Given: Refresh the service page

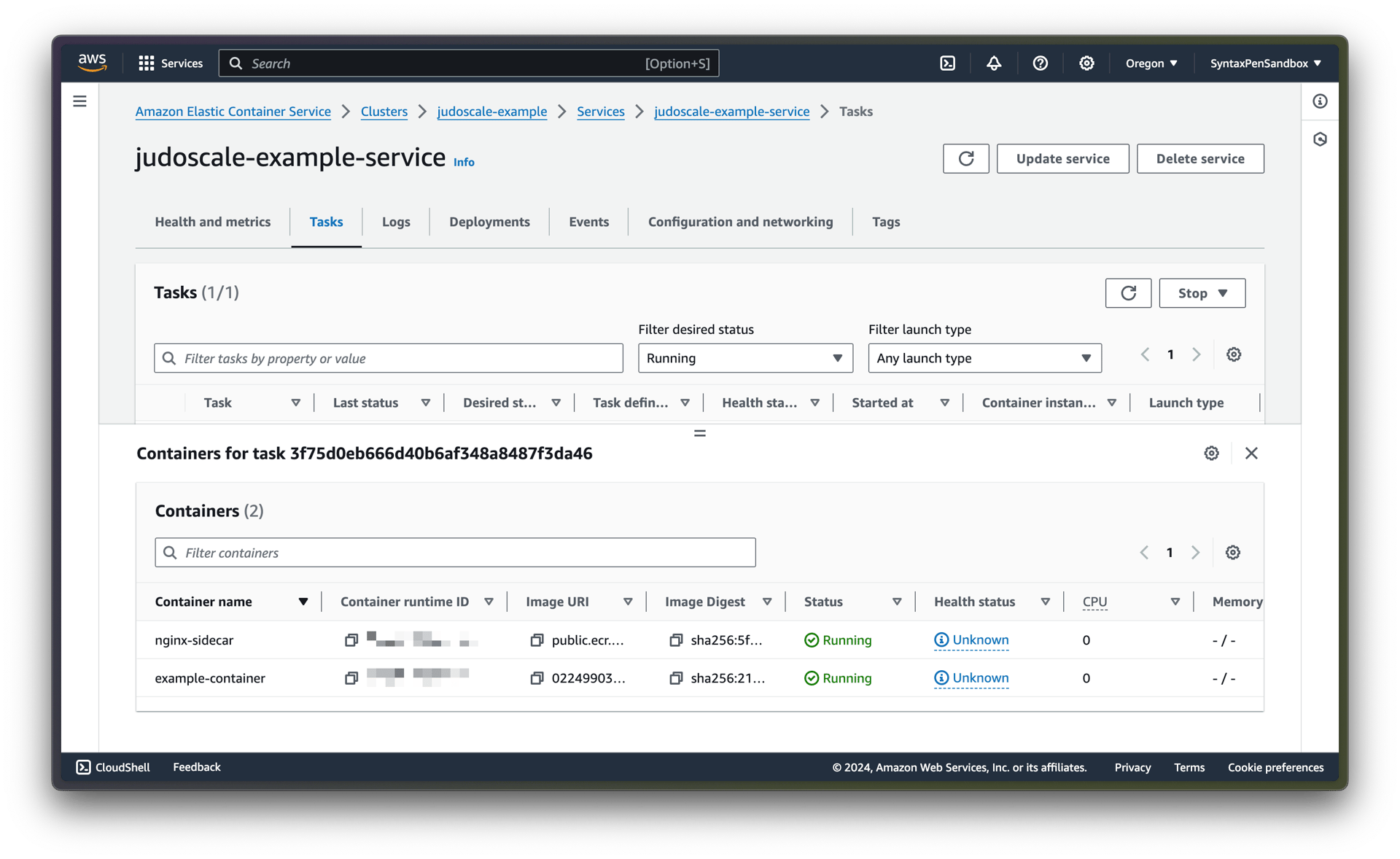Looking at the screenshot, I should [x=965, y=158].
